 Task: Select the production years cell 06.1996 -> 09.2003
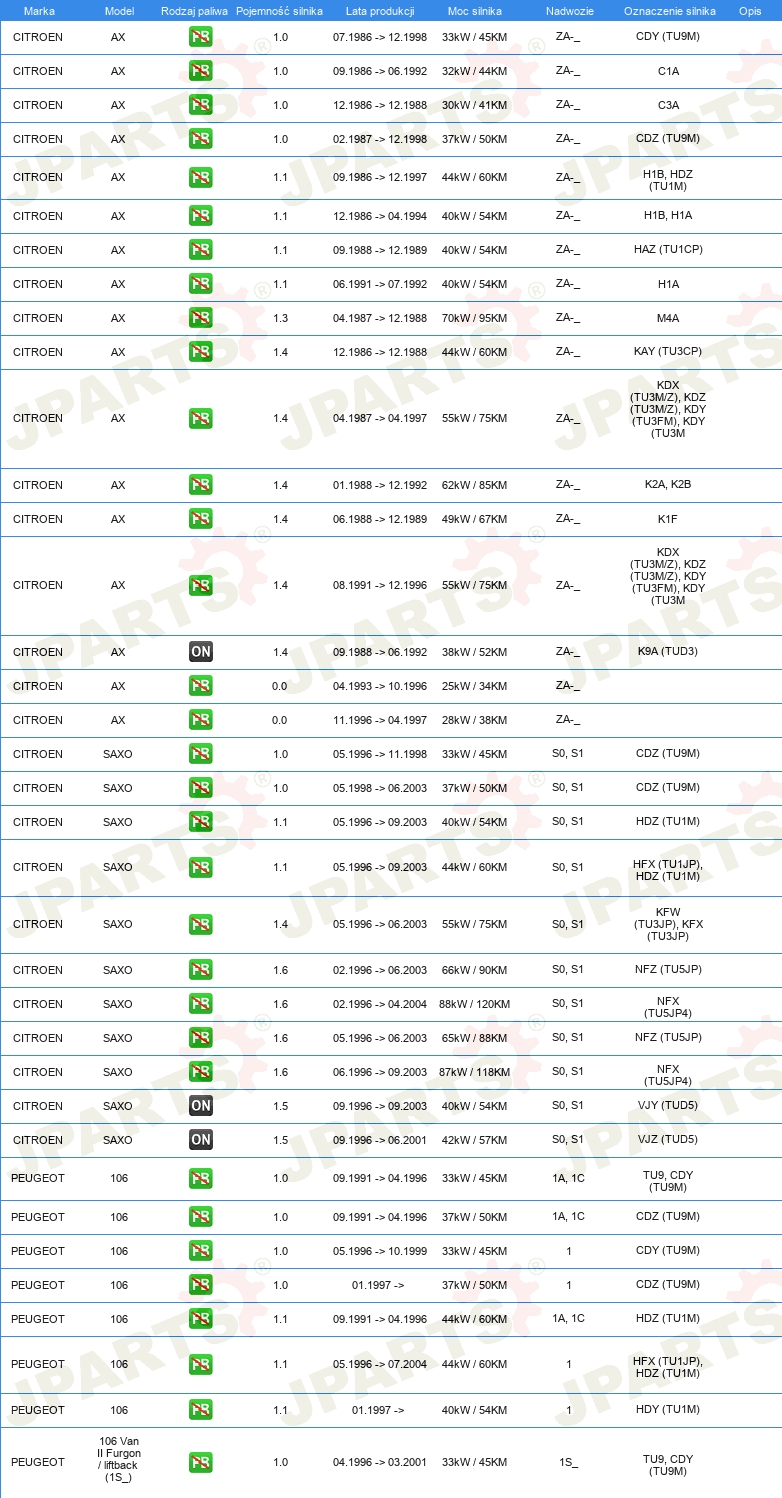tap(380, 1072)
